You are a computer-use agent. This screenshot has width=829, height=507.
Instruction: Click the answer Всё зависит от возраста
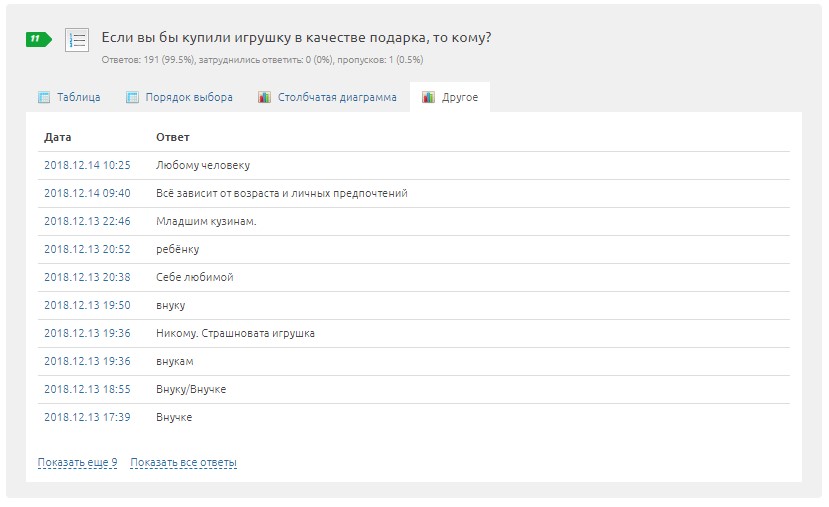pos(282,193)
